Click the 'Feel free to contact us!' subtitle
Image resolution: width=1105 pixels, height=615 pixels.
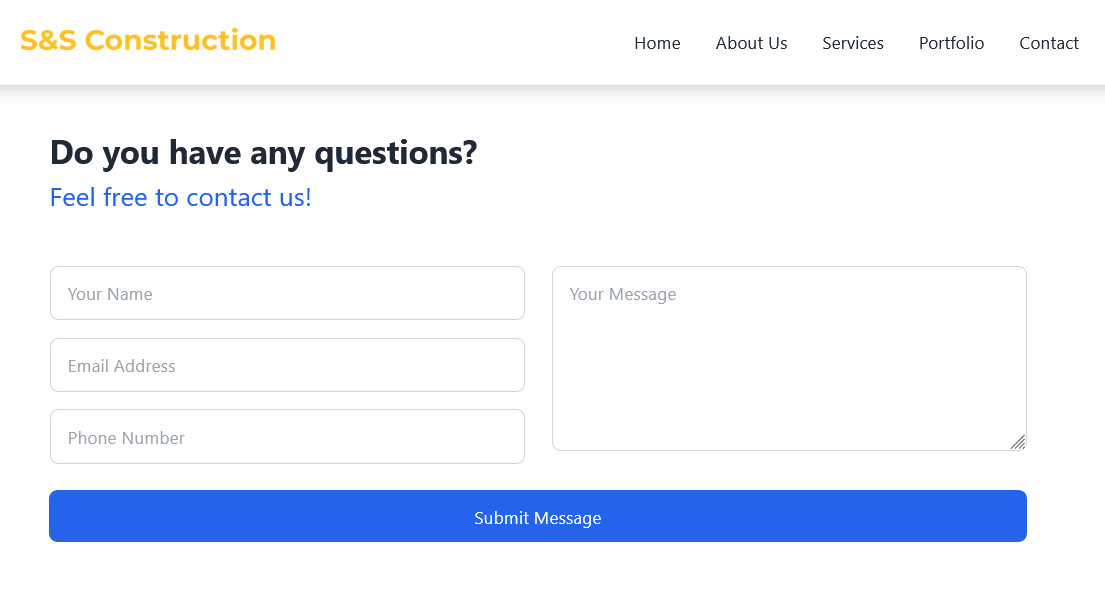point(180,198)
